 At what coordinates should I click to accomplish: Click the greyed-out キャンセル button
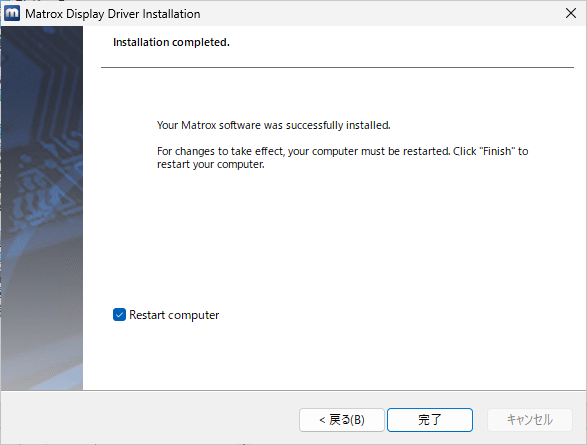(530, 420)
